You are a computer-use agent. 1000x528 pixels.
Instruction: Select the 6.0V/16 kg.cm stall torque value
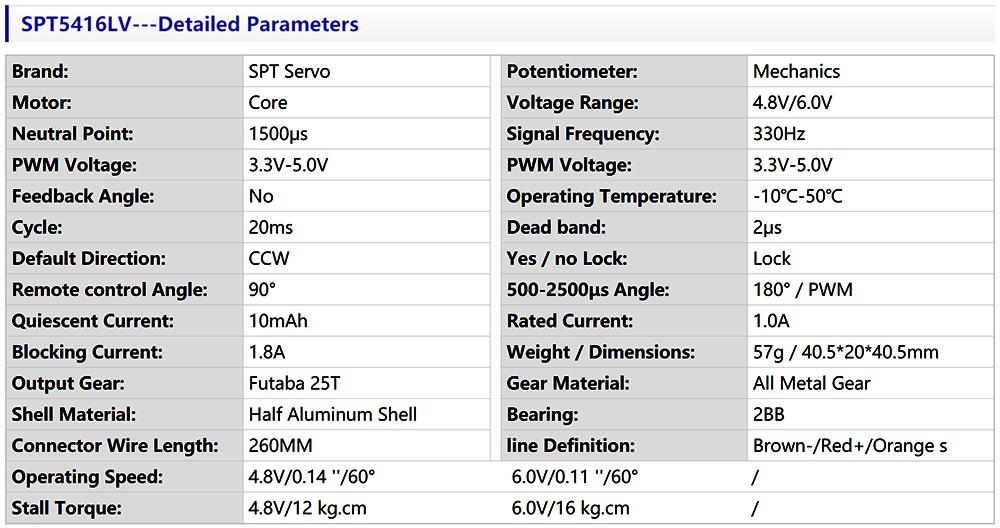pos(570,508)
